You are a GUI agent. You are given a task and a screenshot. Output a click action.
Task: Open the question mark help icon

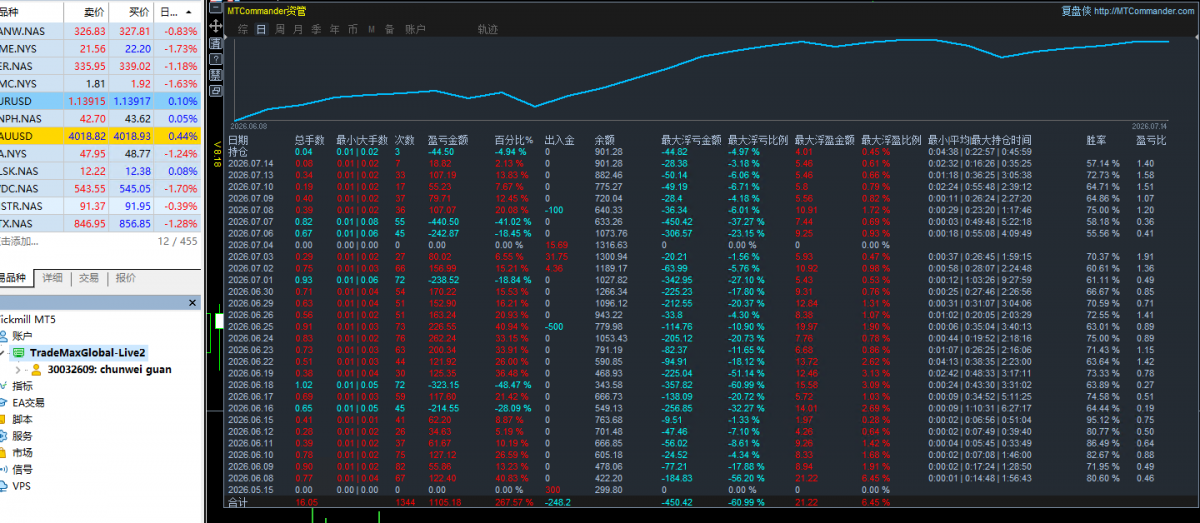(x=216, y=59)
